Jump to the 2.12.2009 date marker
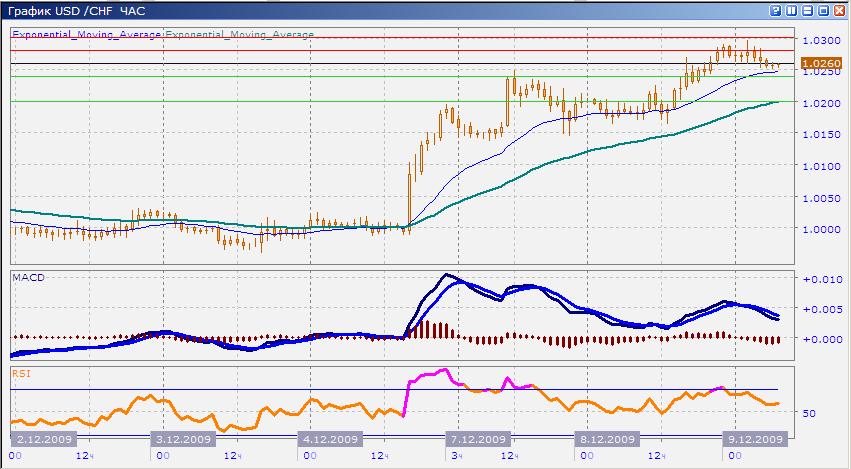The height and width of the screenshot is (469, 851). coord(41,439)
